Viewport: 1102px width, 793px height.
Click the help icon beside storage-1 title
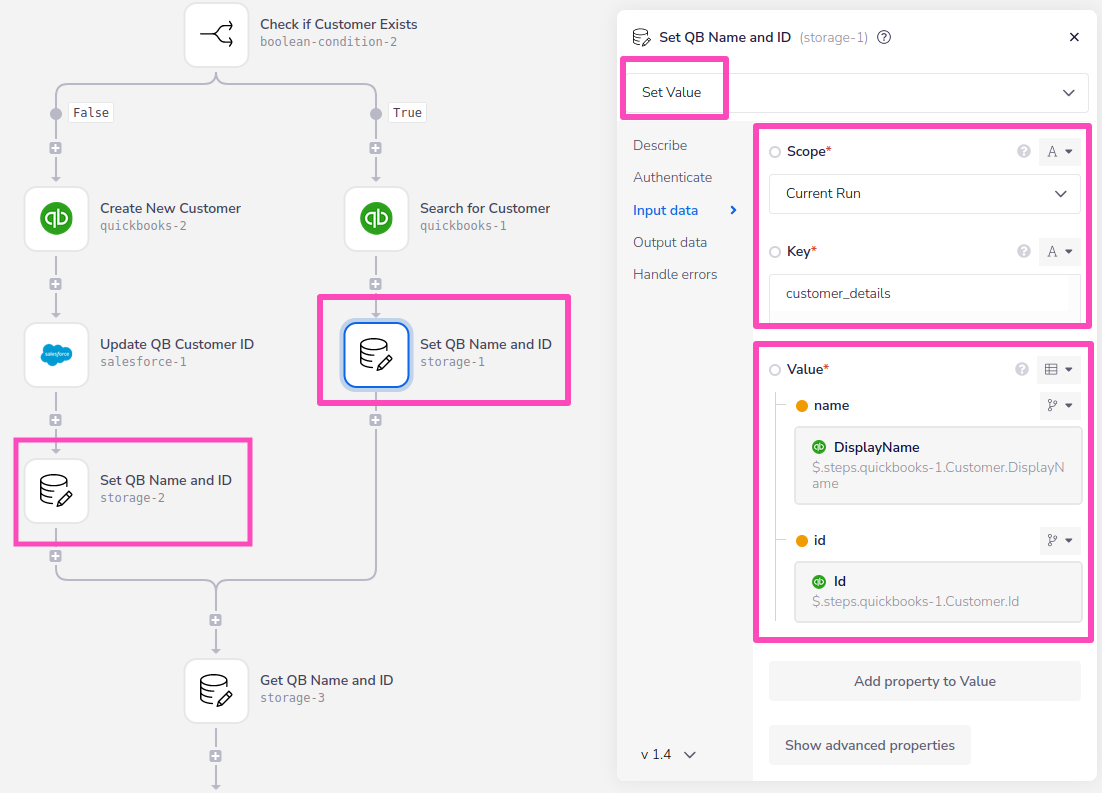click(x=883, y=37)
